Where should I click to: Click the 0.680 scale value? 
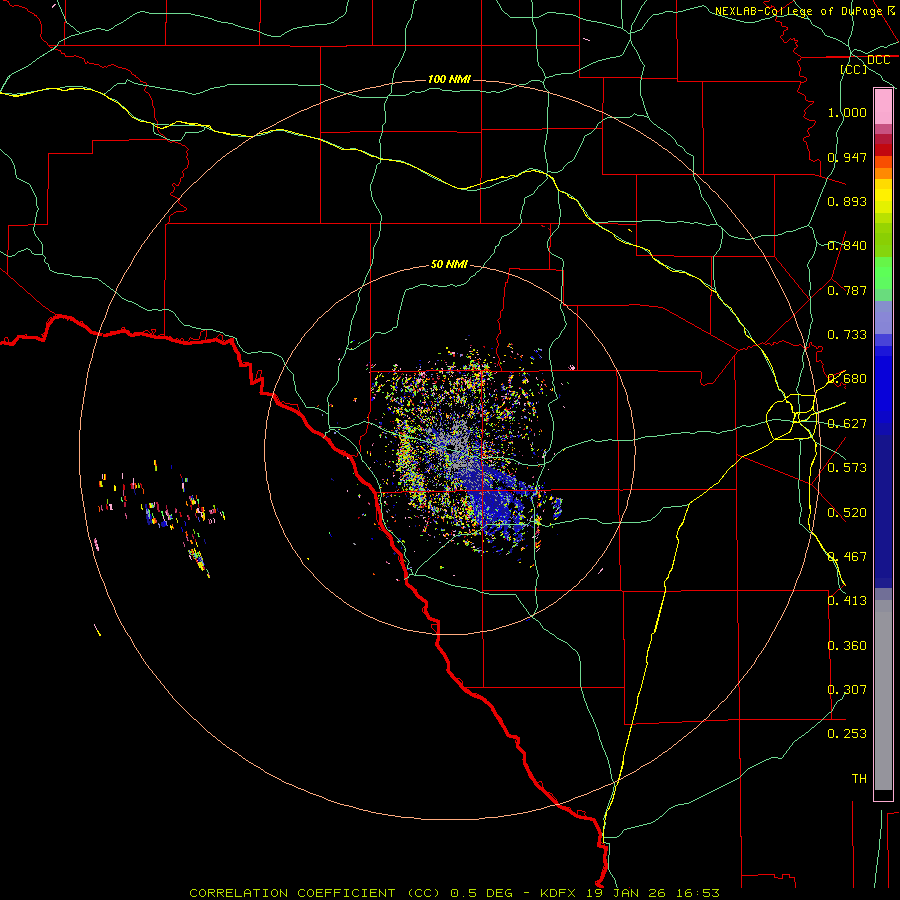point(847,379)
